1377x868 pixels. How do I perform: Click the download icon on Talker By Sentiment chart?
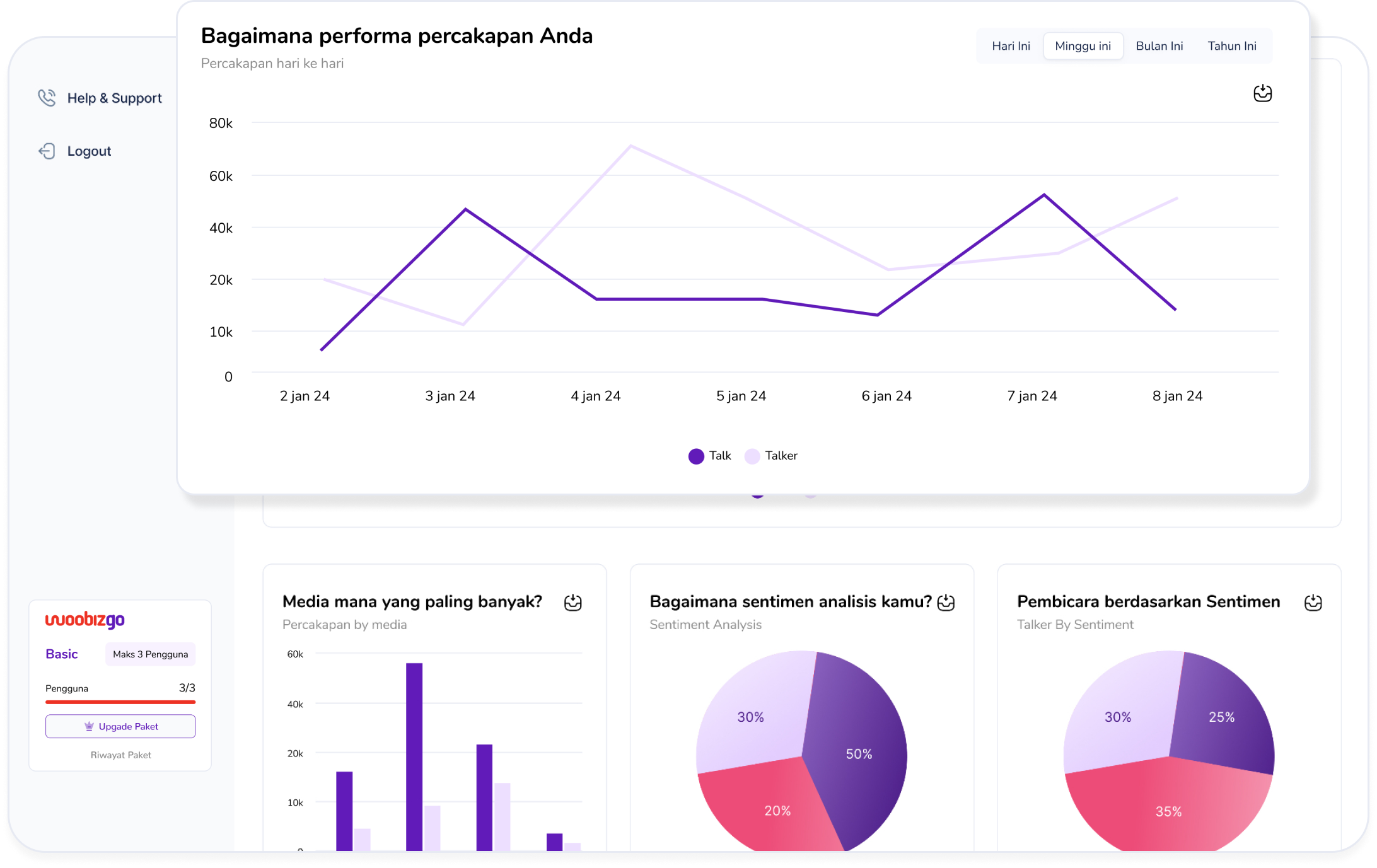point(1314,602)
